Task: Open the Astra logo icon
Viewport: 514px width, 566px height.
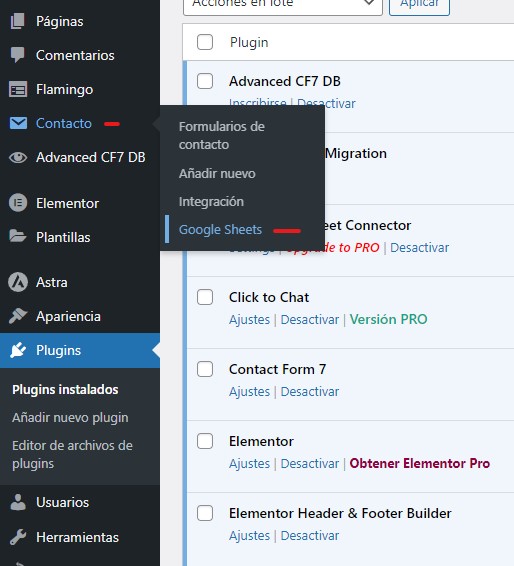Action: 18,282
